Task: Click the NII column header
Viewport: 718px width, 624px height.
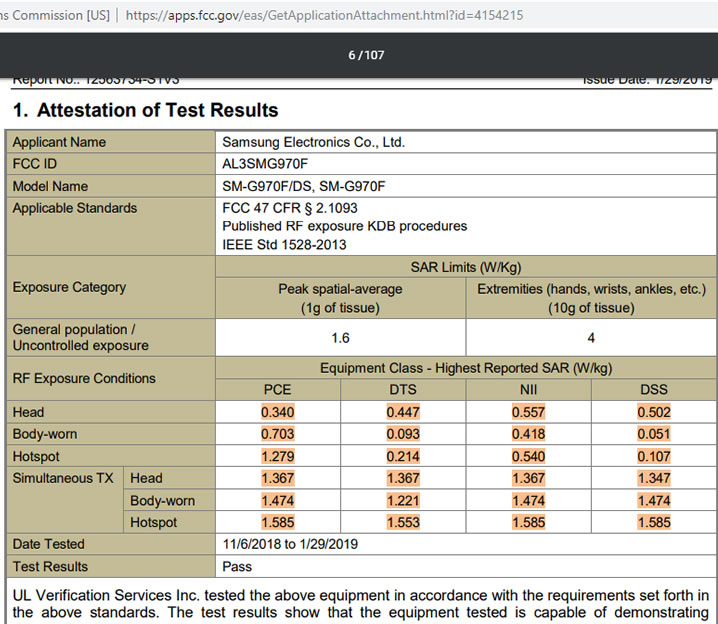Action: [x=528, y=389]
